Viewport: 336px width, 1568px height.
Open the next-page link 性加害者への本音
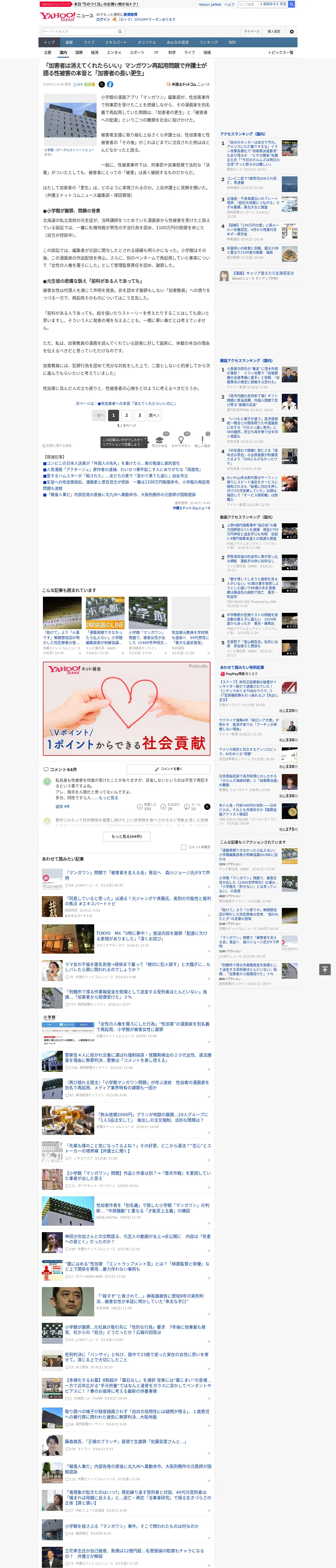coord(137,403)
